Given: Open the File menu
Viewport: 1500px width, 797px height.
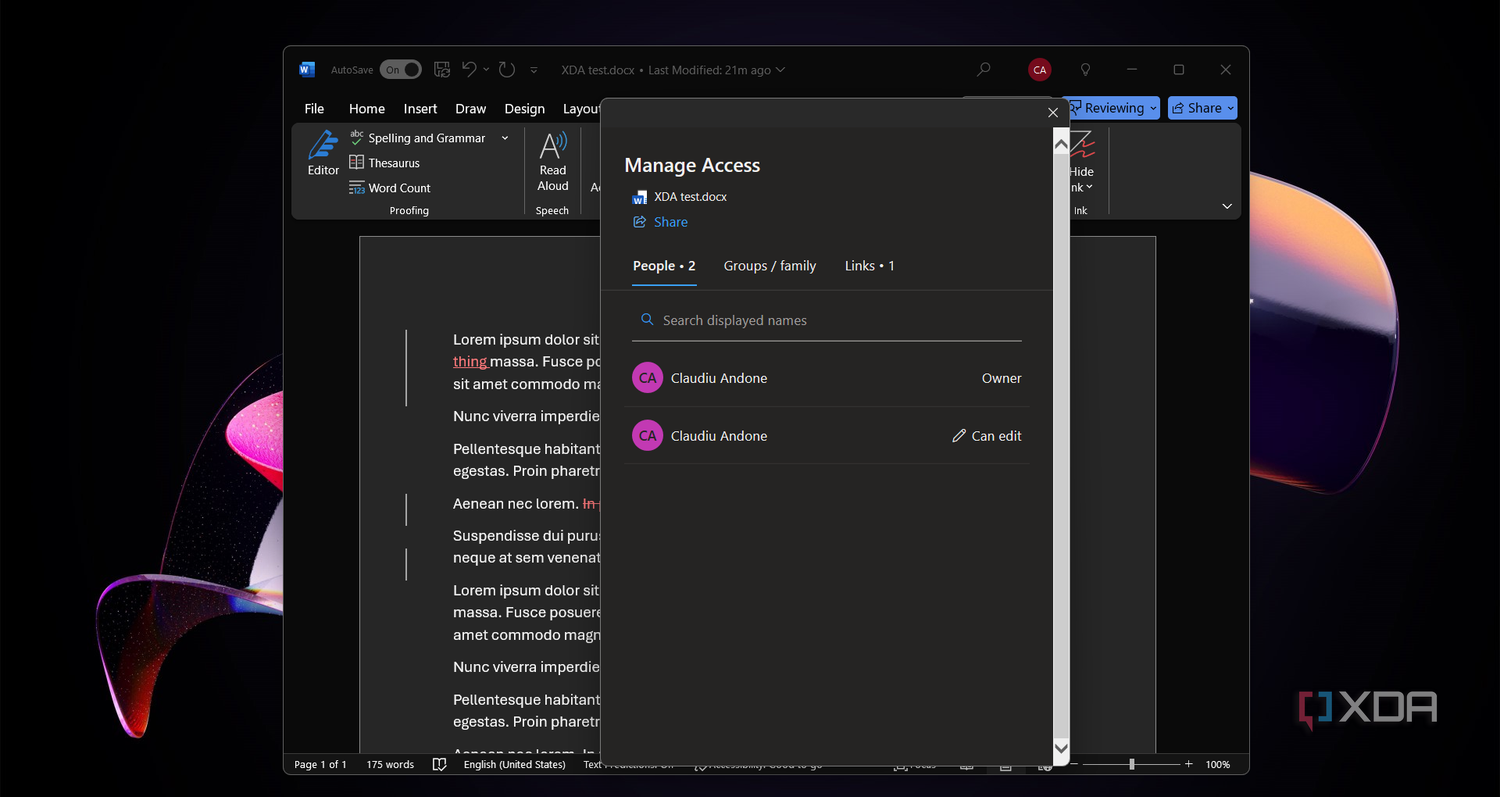Looking at the screenshot, I should click(x=314, y=109).
